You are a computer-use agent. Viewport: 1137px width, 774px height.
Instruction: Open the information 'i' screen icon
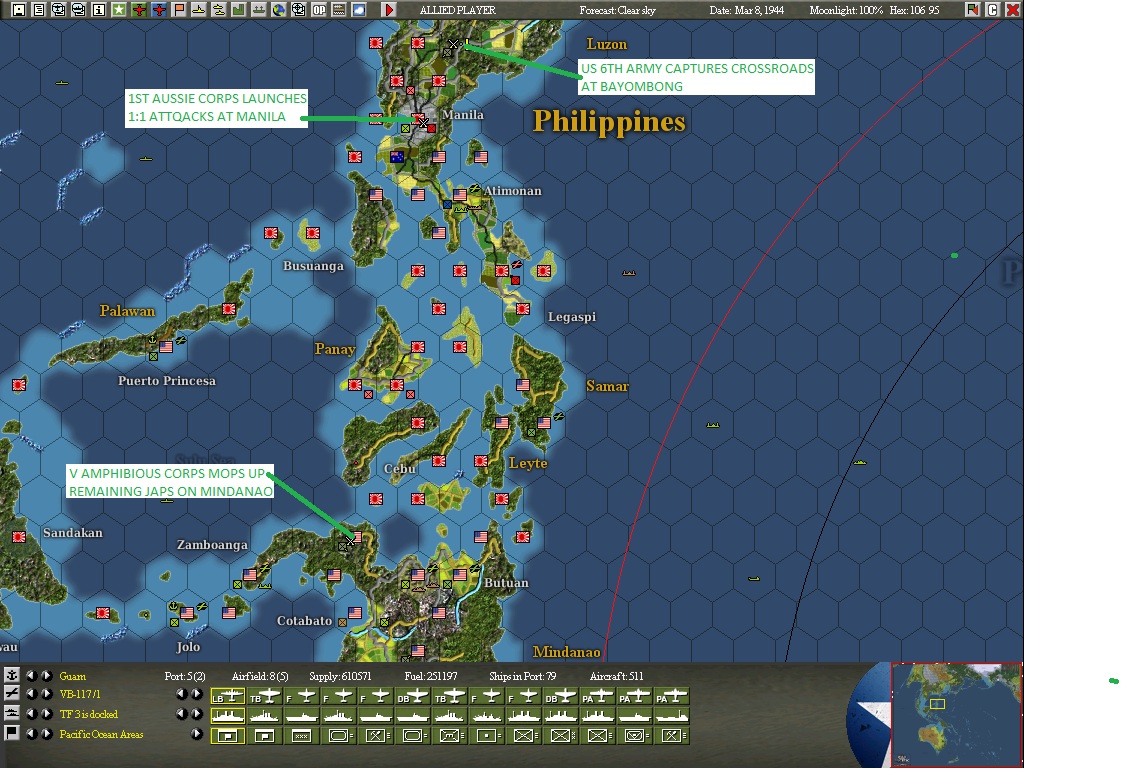click(x=99, y=10)
